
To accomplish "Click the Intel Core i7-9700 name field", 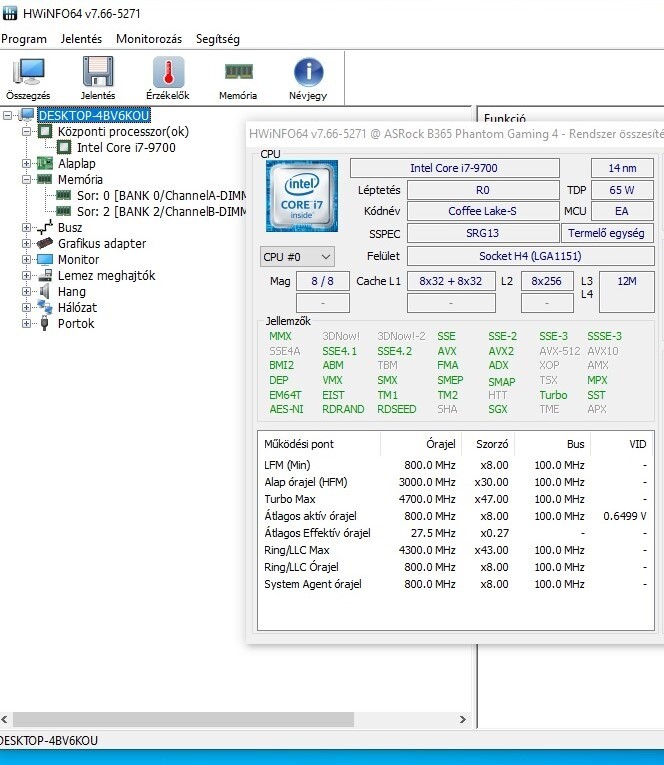I will tap(454, 168).
